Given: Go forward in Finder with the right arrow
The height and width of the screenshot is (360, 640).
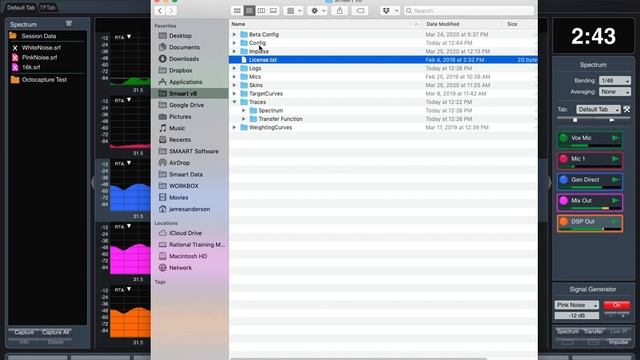Looking at the screenshot, I should click(171, 11).
